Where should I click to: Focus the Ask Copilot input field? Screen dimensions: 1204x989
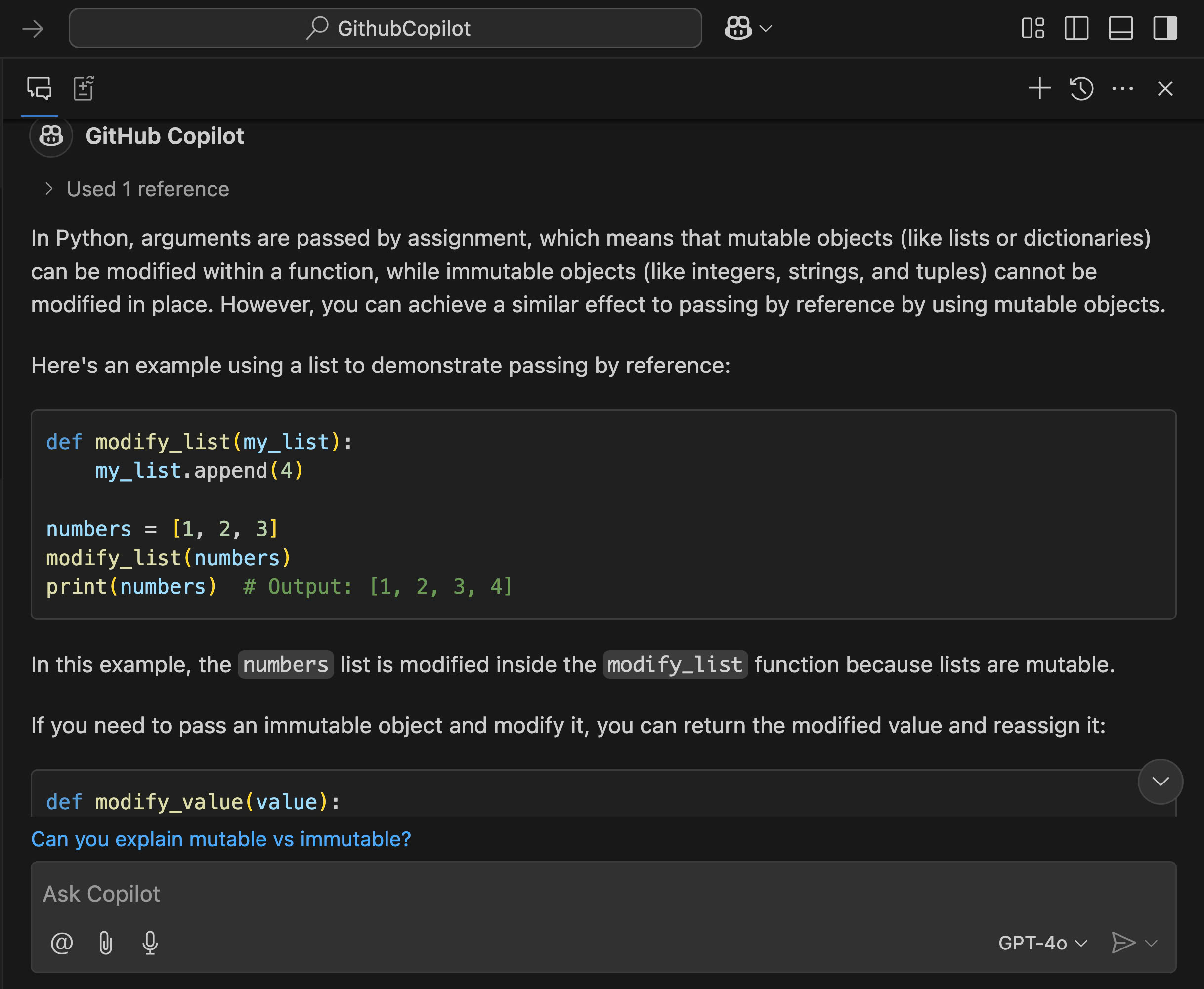point(603,894)
